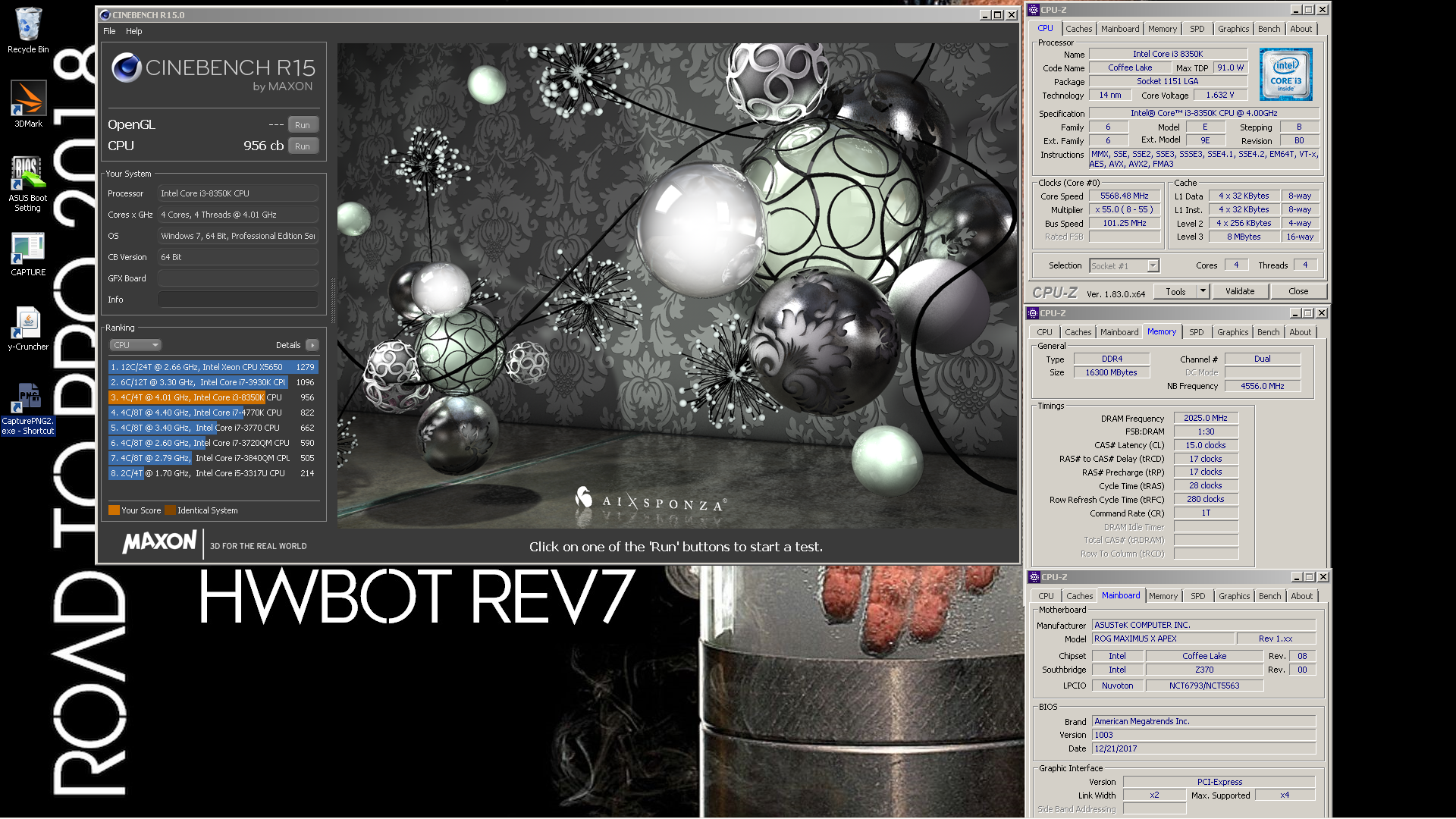The height and width of the screenshot is (819, 1456).
Task: Click the top CPU-Z window title icon
Action: 1033,10
